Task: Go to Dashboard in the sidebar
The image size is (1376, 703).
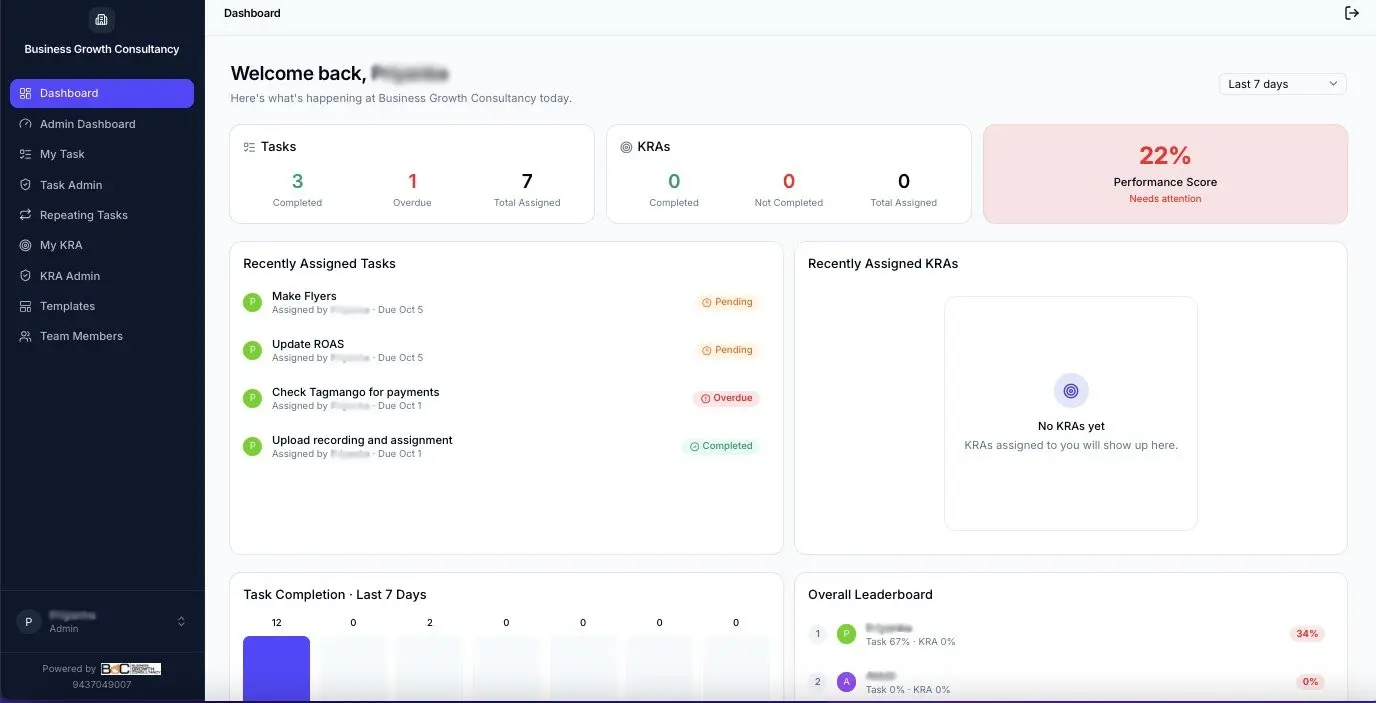Action: coord(102,93)
